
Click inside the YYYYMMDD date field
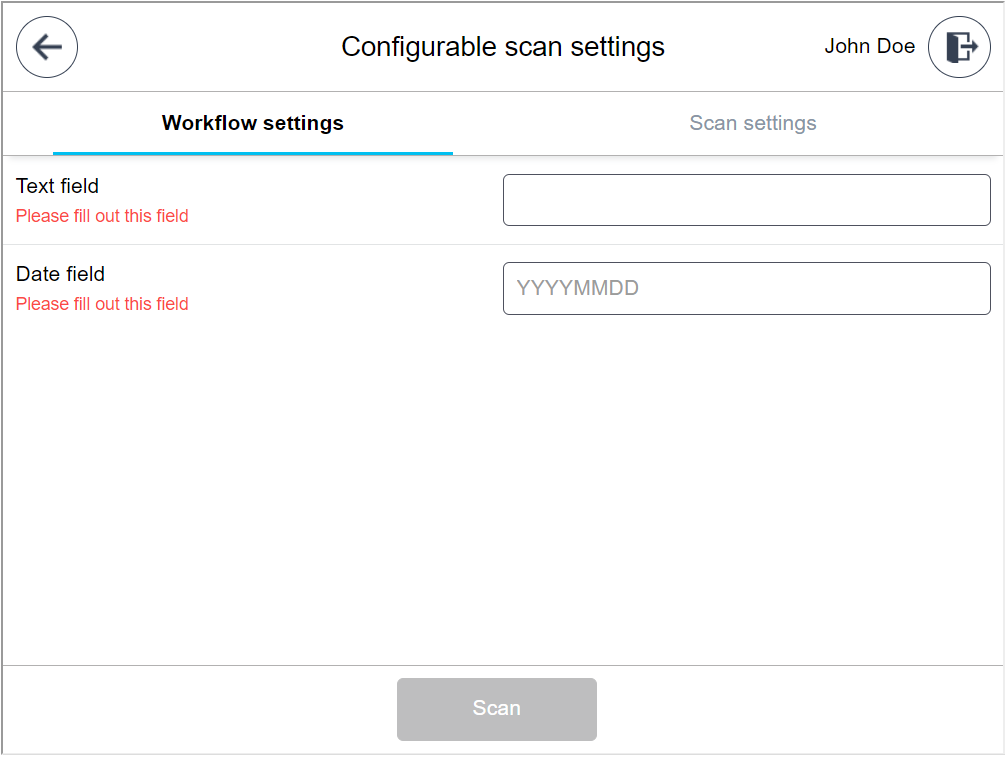(x=746, y=288)
